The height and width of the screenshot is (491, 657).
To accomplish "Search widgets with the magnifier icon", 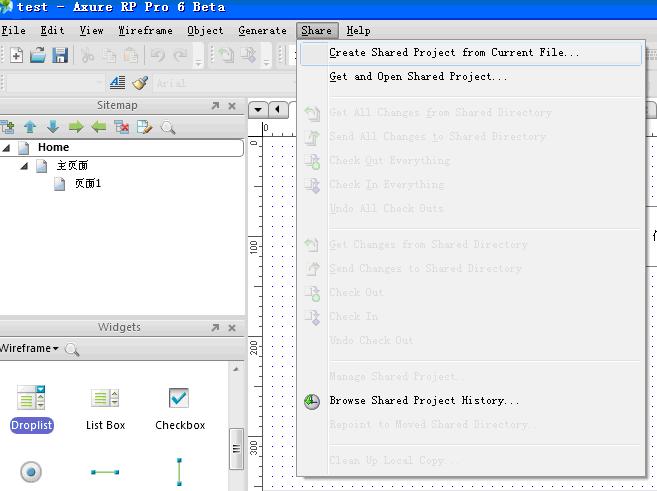I will [72, 349].
